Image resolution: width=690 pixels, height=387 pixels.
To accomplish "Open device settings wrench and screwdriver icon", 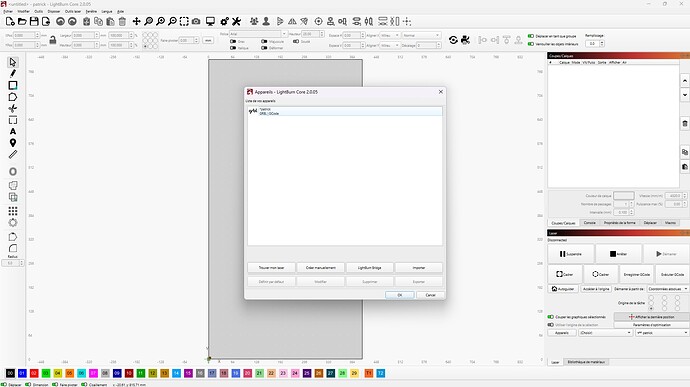I will (236, 21).
